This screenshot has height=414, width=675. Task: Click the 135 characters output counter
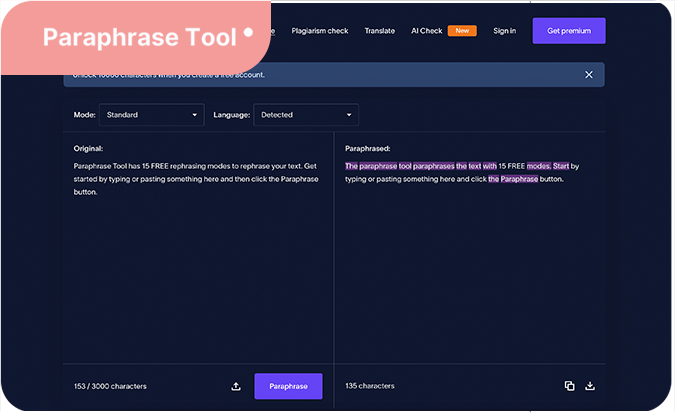371,386
